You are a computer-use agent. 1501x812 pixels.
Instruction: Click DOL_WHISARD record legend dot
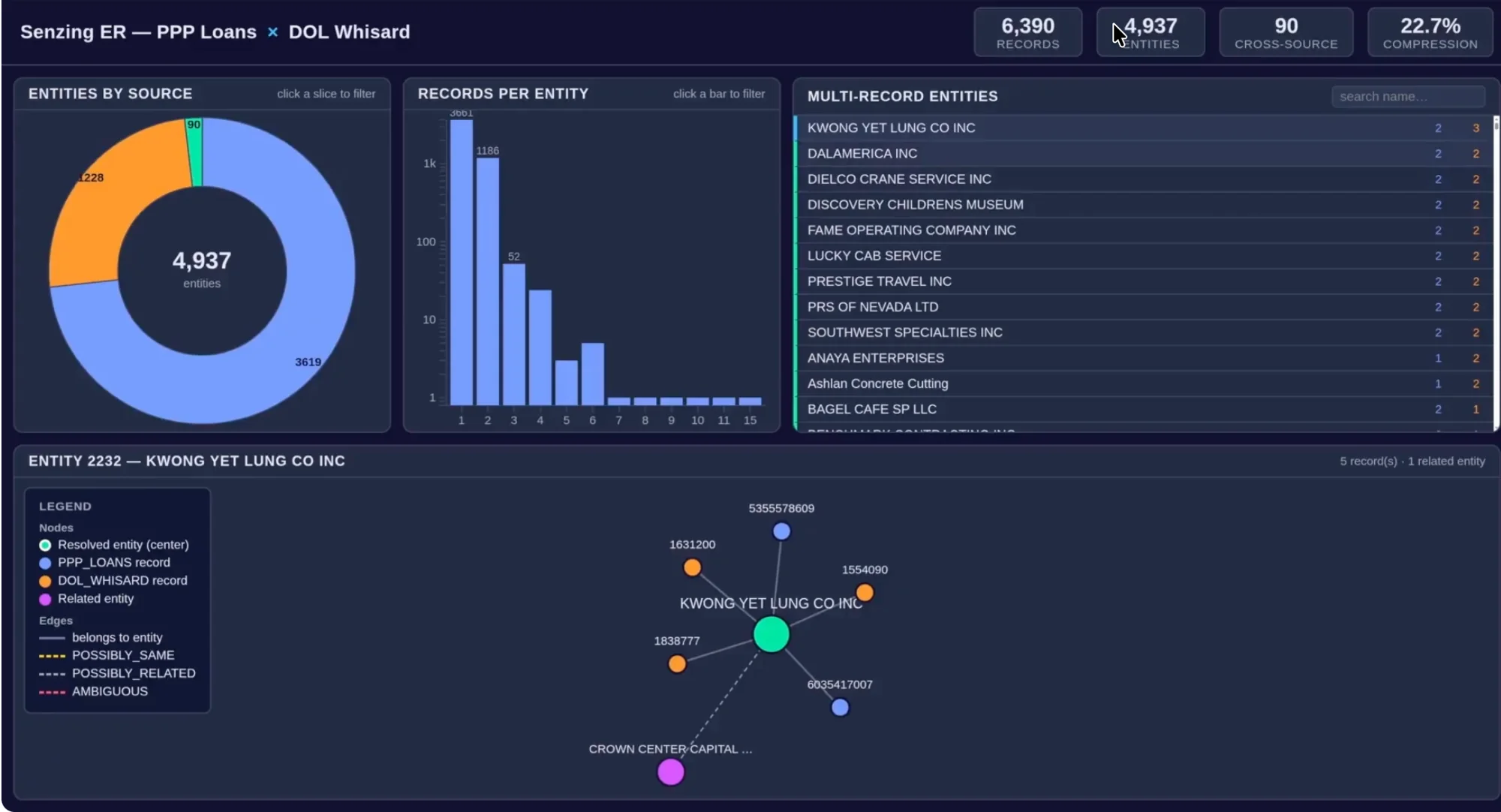tap(45, 581)
